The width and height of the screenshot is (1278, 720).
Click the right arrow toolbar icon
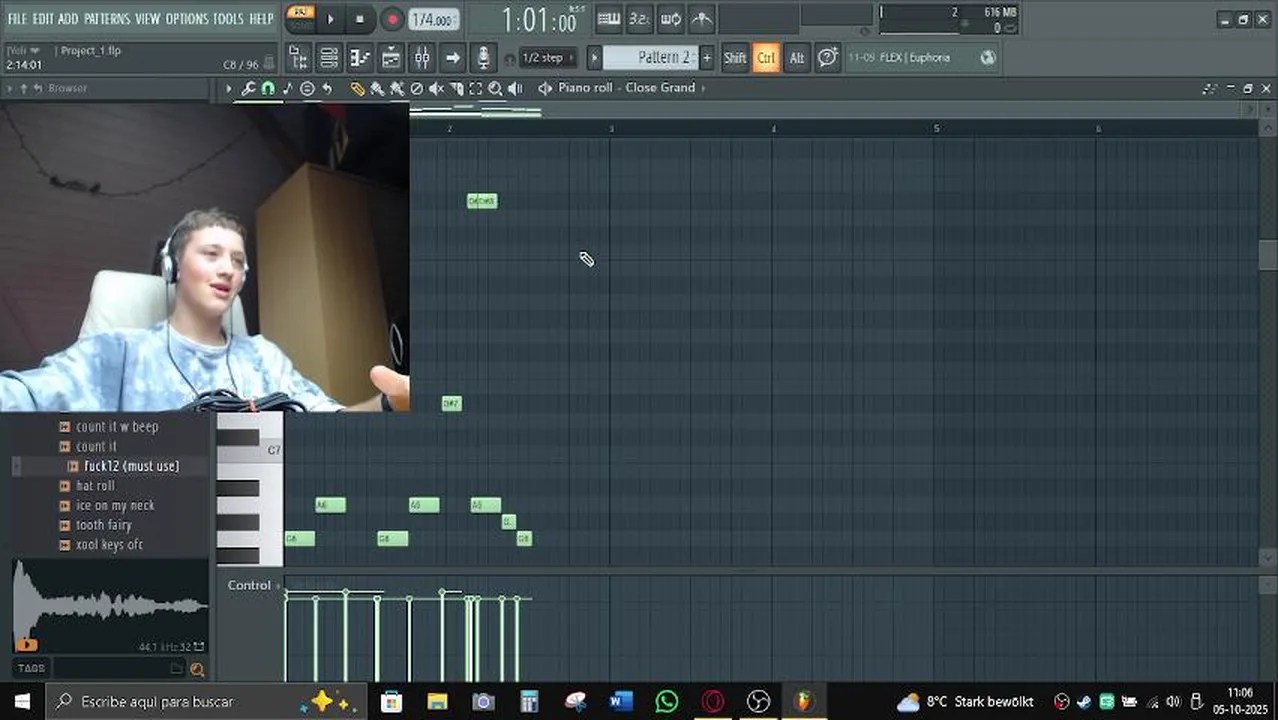click(453, 58)
